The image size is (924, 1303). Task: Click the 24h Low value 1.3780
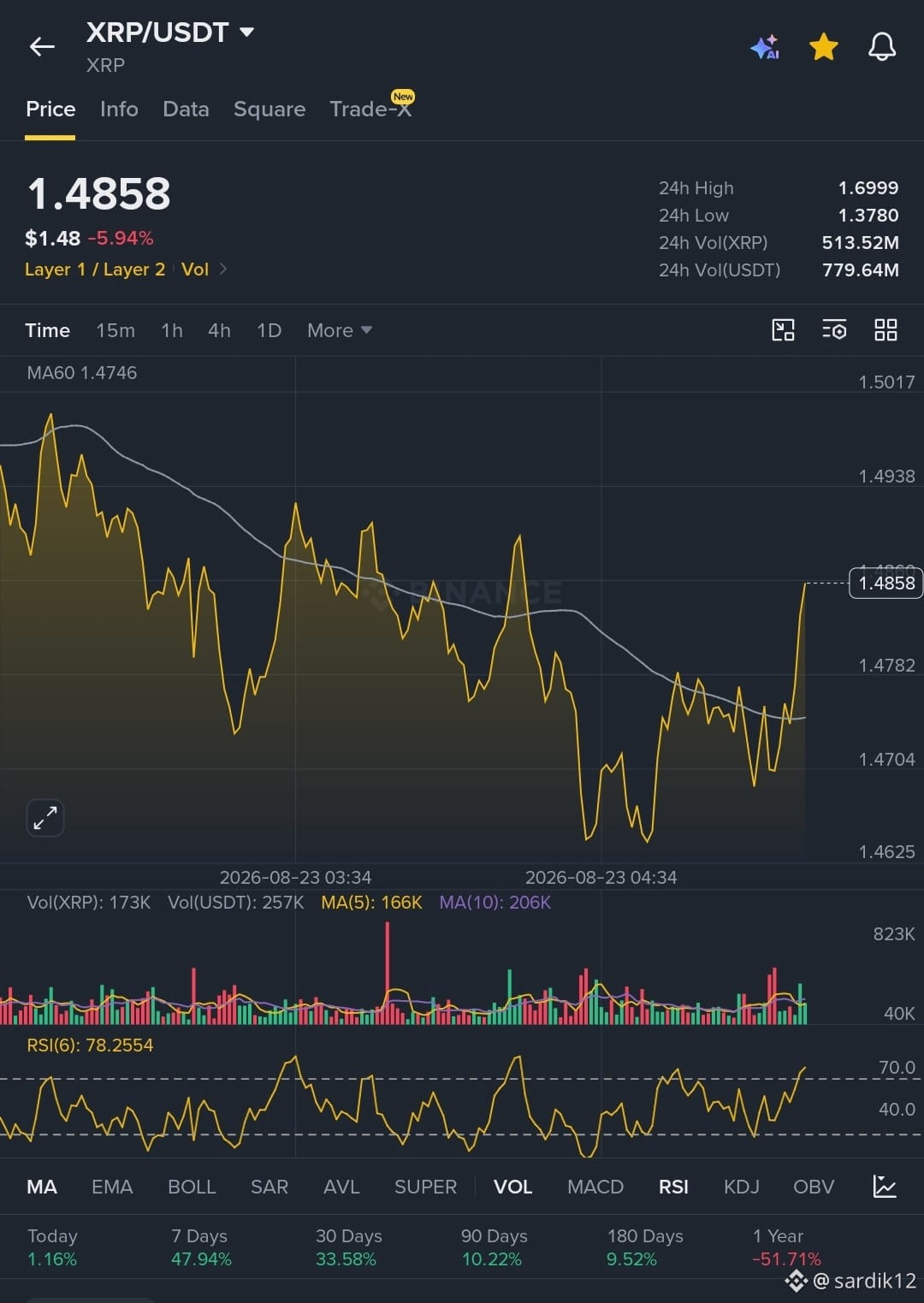click(868, 216)
